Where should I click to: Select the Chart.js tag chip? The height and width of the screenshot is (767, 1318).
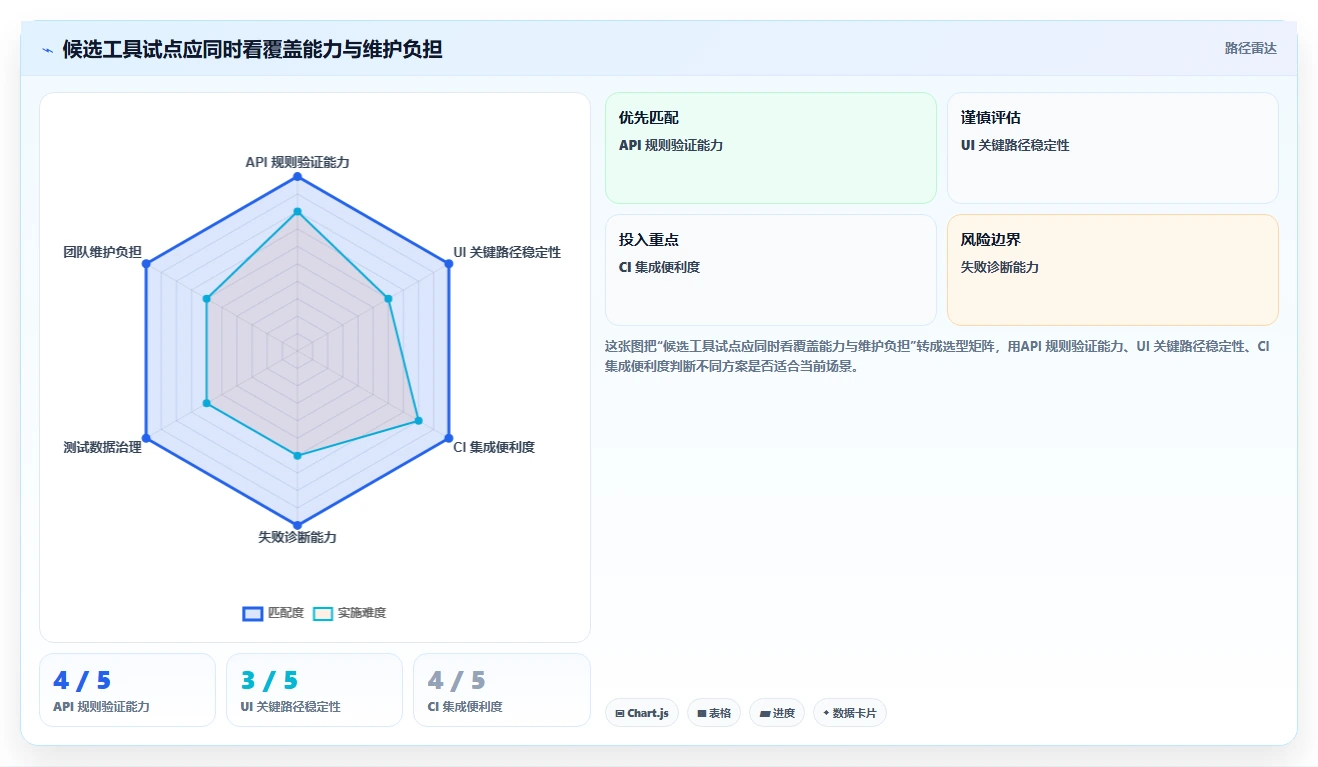[642, 713]
